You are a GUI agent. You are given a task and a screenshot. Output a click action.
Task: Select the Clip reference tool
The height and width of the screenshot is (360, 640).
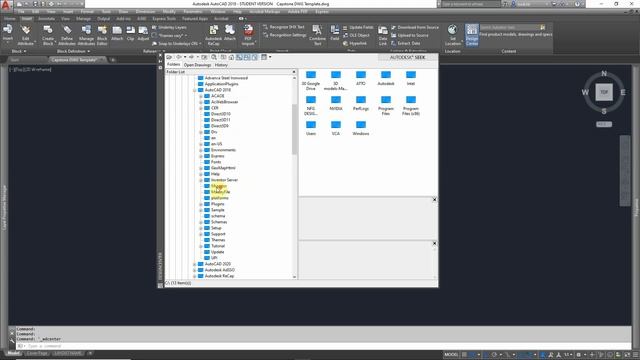click(130, 33)
